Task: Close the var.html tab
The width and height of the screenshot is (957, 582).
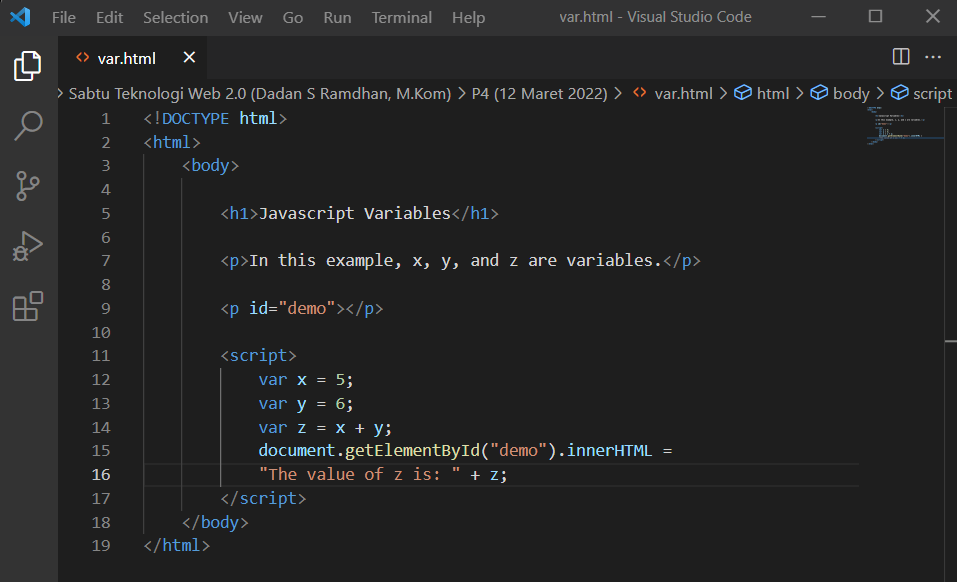Action: pos(189,57)
